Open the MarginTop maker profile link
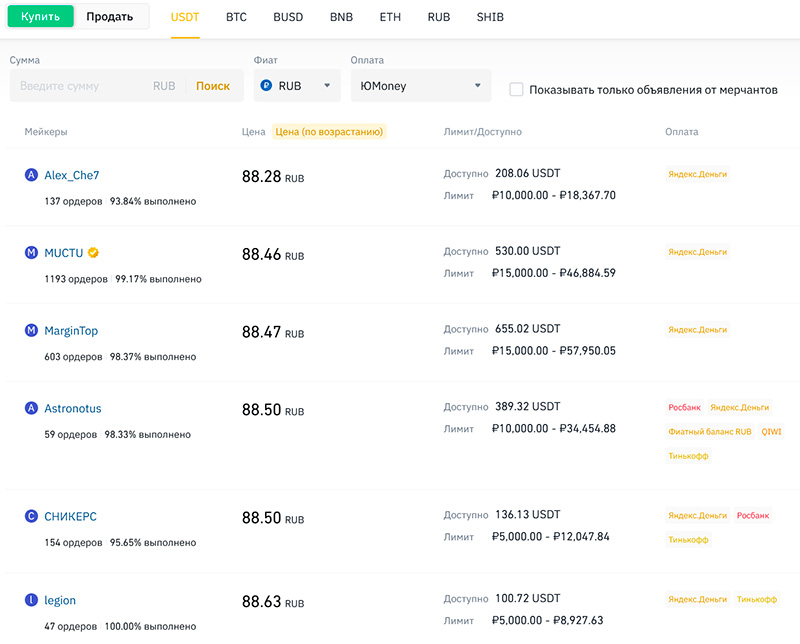Screen dimensions: 800x644 point(71,331)
